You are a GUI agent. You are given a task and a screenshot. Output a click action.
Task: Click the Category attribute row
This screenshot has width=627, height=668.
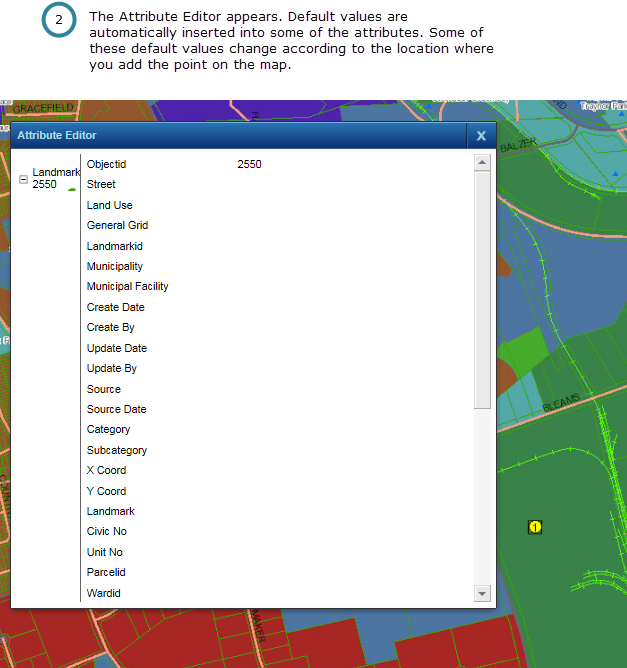(108, 429)
